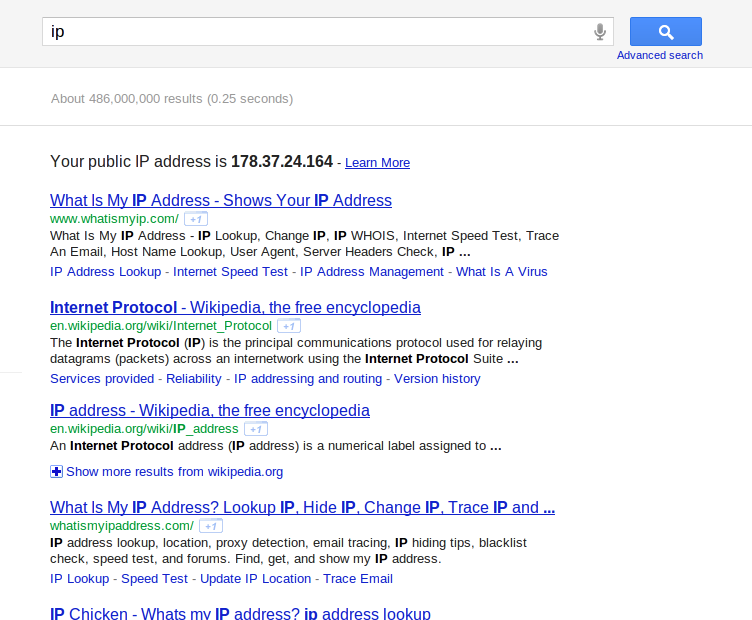Open the Learn More link
The image size is (752, 620).
tap(377, 163)
